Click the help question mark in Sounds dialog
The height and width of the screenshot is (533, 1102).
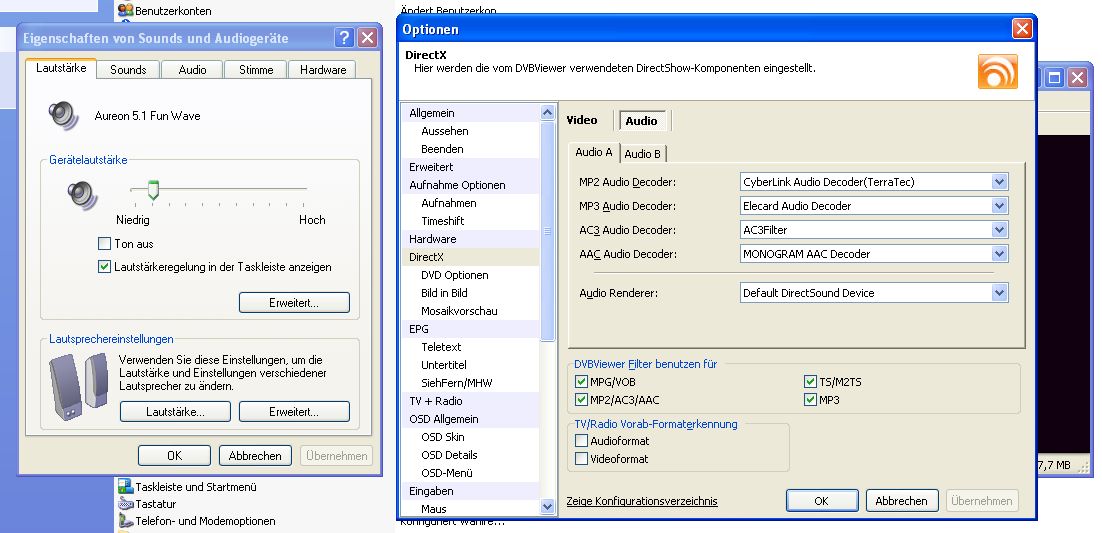tap(344, 38)
